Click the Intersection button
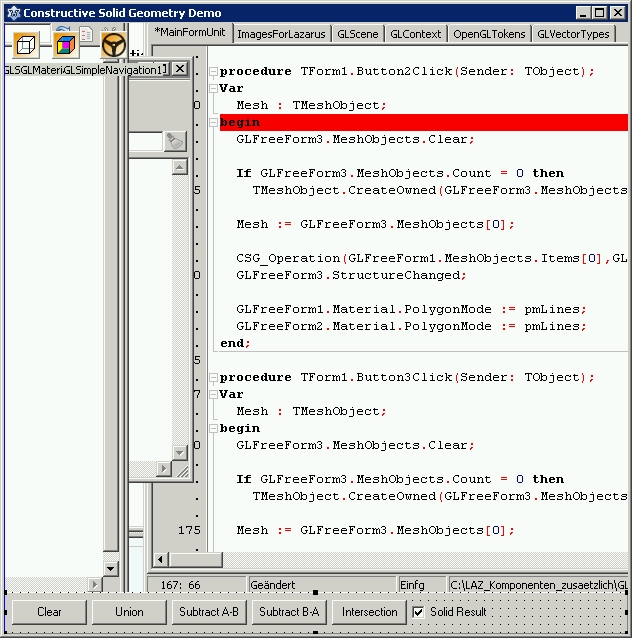 coord(370,612)
